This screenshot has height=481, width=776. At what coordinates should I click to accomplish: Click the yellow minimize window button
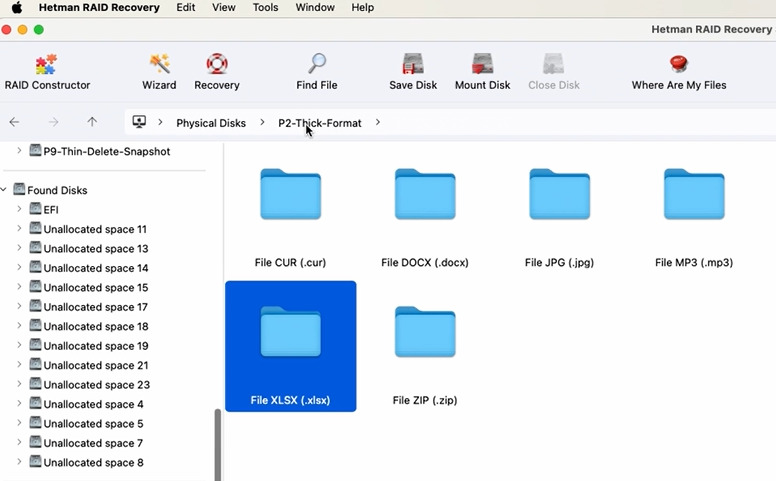[x=22, y=30]
